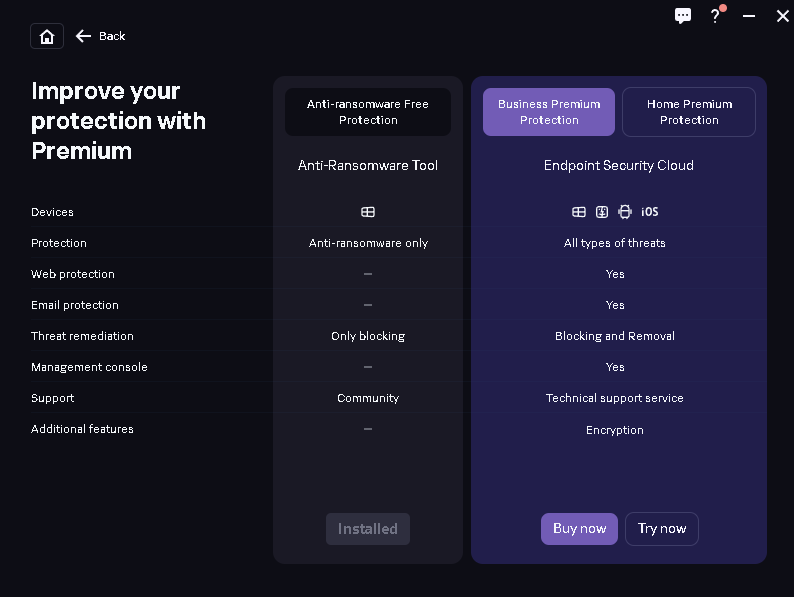
Task: Click the Back arrow icon
Action: pos(83,36)
